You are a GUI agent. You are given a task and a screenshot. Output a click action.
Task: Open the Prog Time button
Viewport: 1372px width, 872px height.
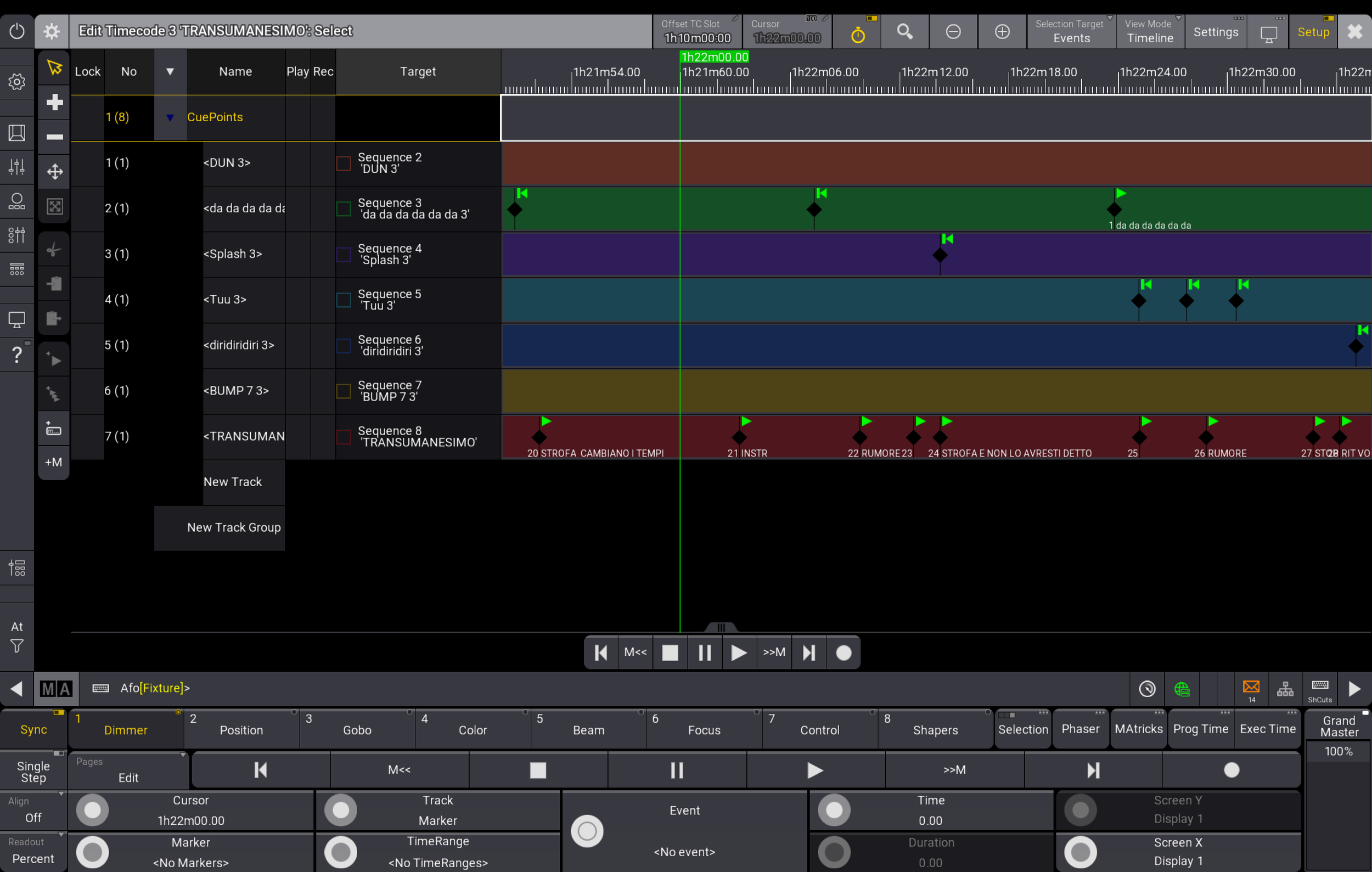[x=1201, y=729]
